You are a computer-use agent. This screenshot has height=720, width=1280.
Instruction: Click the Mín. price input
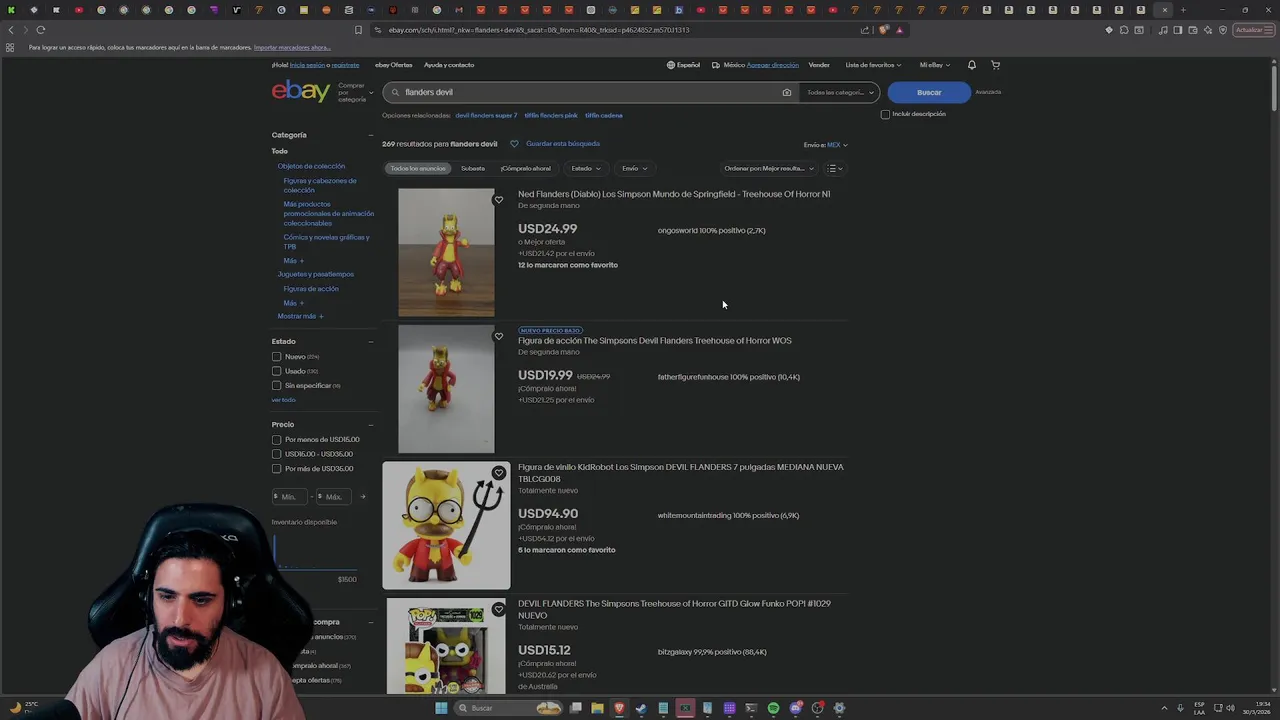click(x=290, y=496)
